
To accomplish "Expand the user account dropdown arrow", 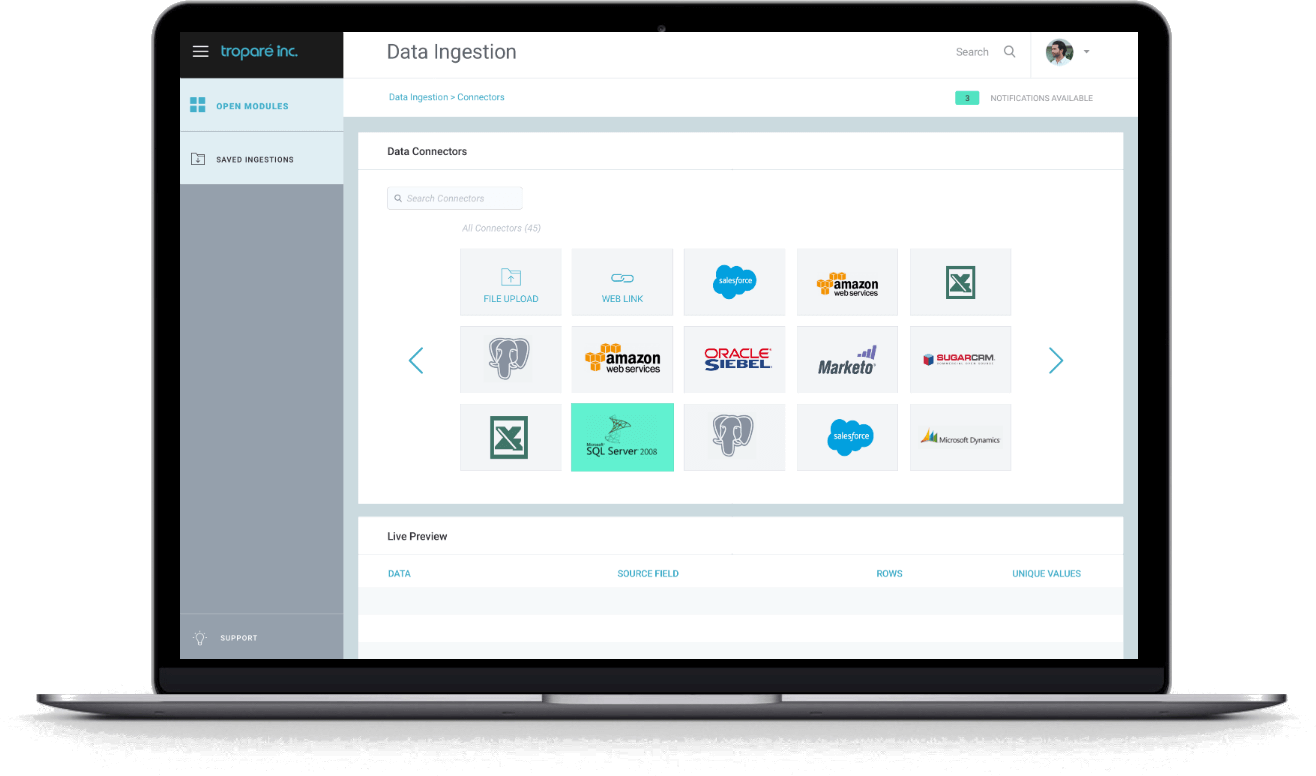I will [1086, 52].
